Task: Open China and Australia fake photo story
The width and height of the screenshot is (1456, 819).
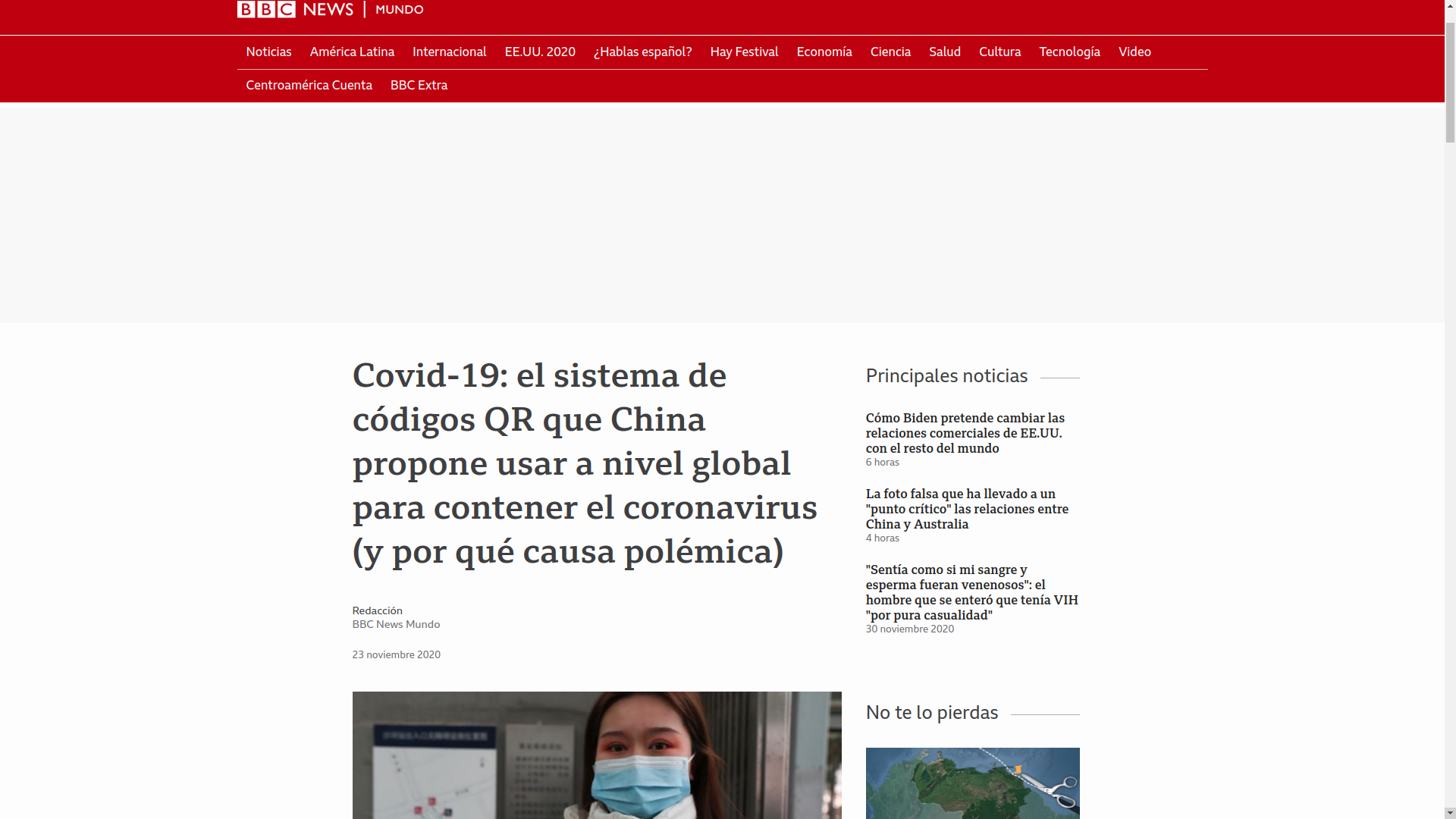Action: [x=967, y=509]
